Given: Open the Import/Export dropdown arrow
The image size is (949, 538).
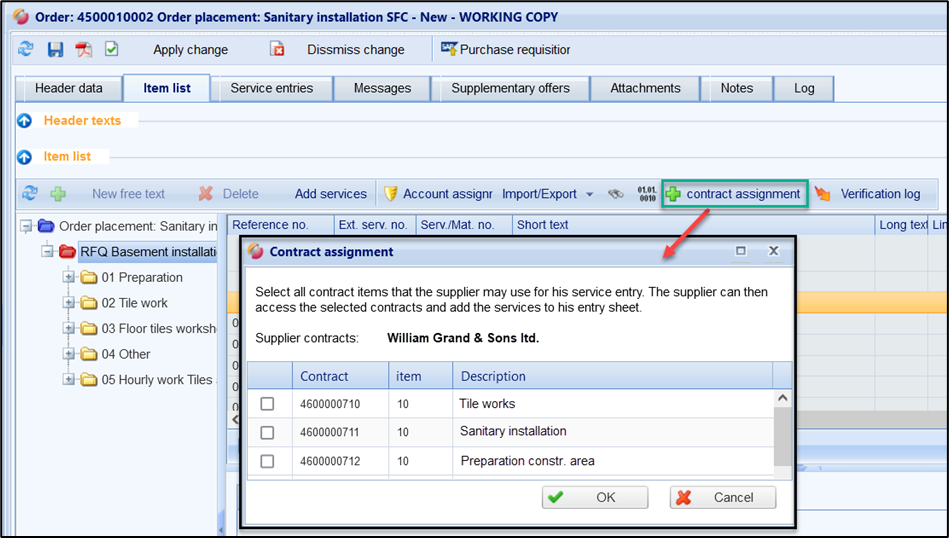Looking at the screenshot, I should click(x=589, y=195).
